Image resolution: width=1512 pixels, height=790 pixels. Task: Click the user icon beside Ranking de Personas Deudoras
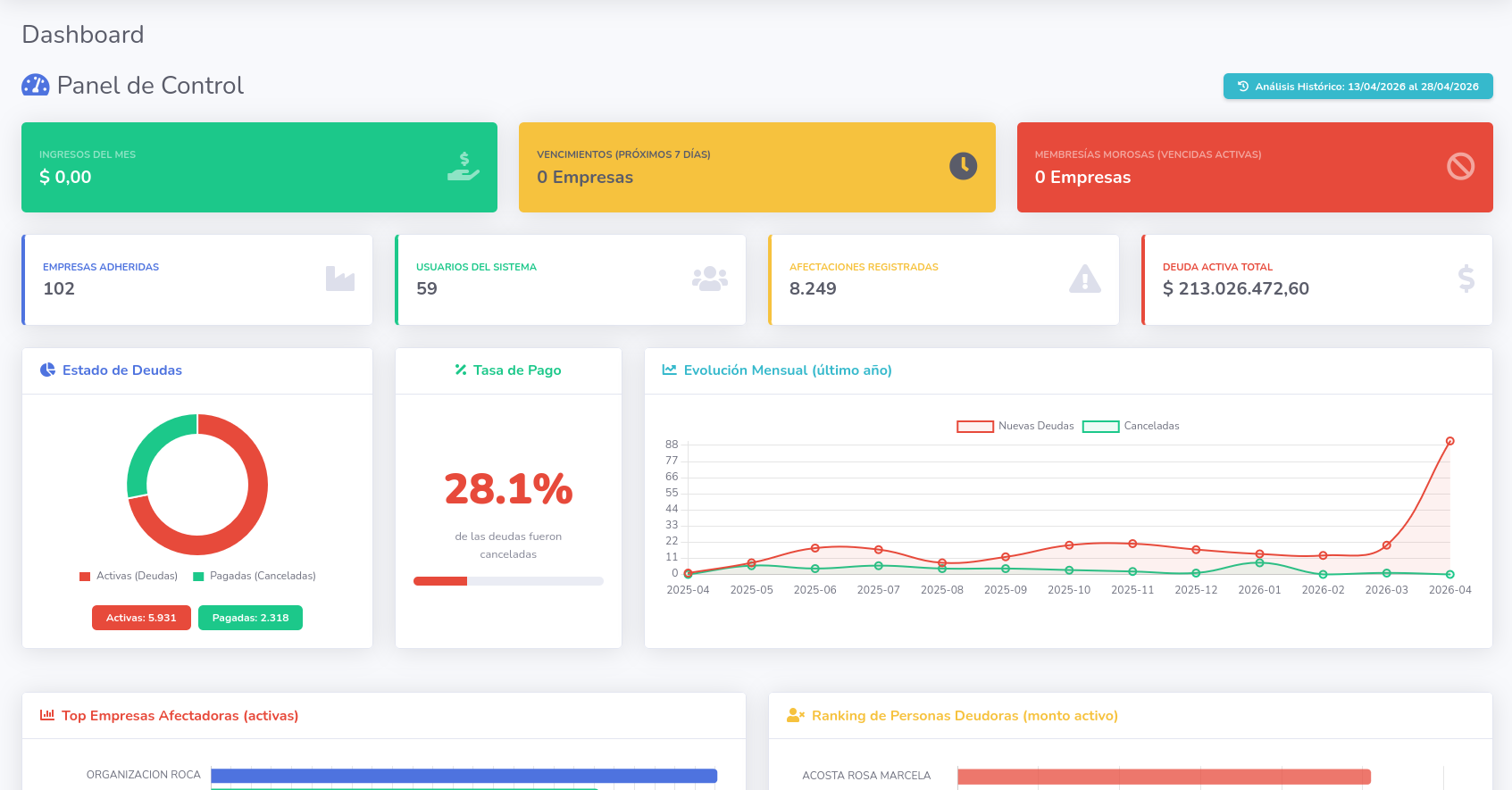[796, 715]
